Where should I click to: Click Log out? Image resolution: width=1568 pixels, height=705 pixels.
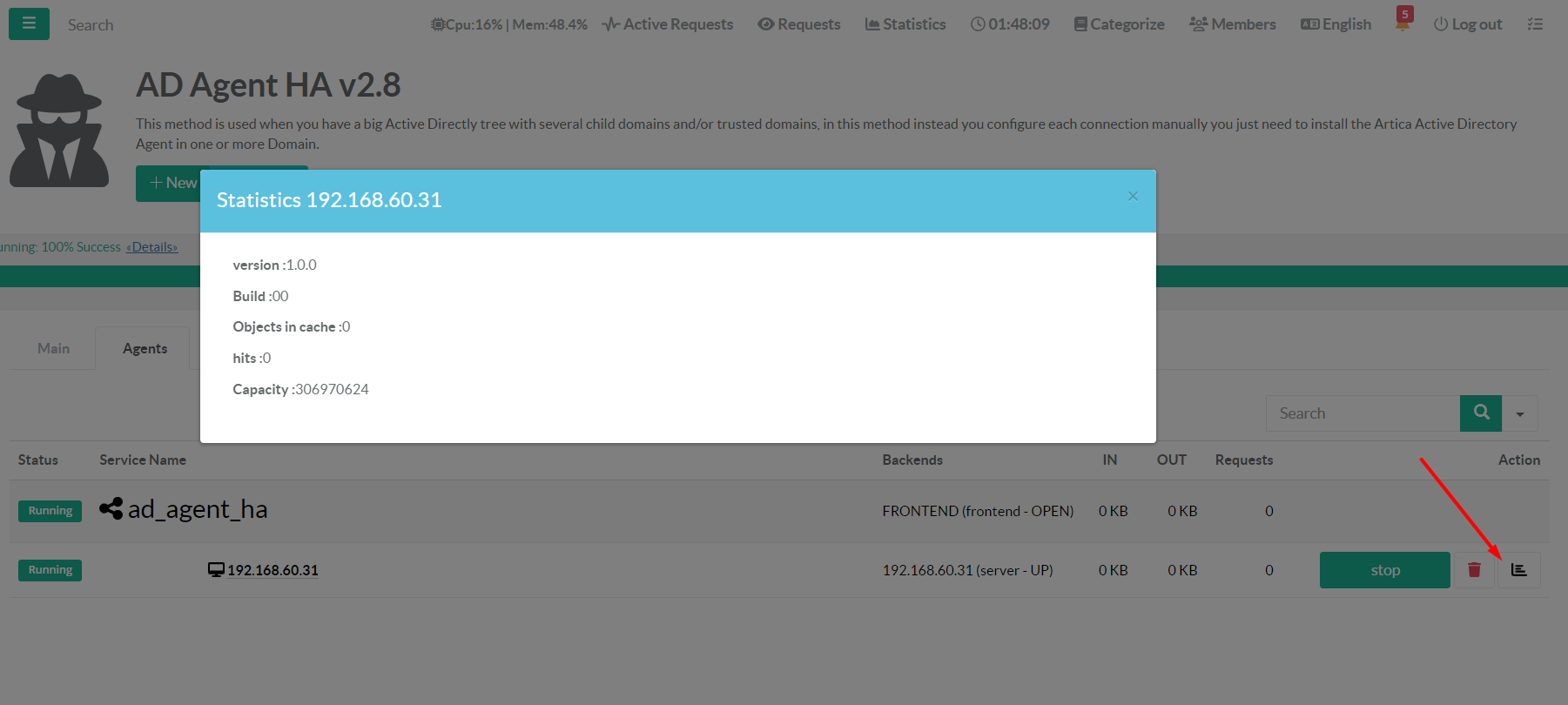click(1468, 24)
